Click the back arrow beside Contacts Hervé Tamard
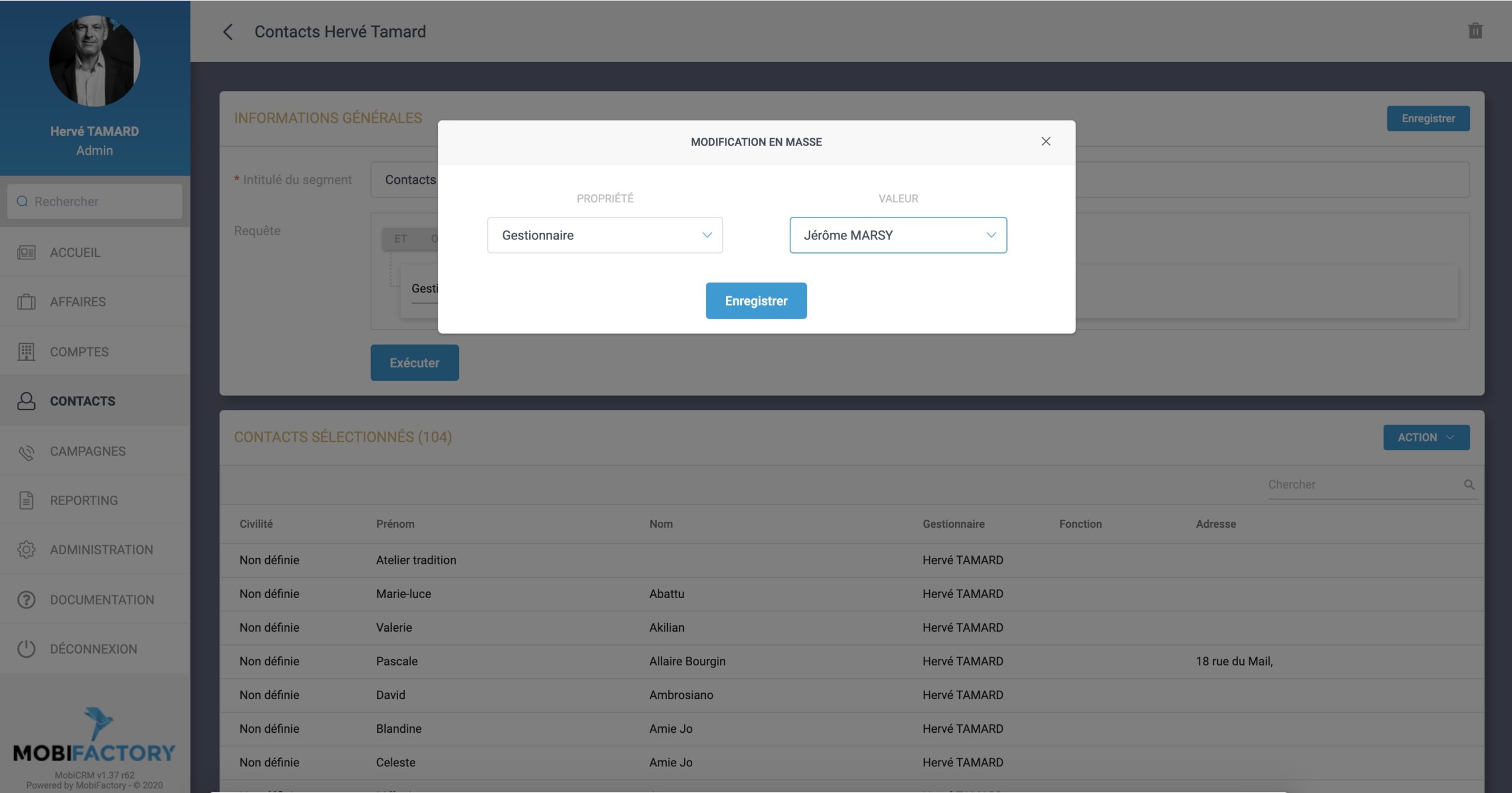Viewport: 1512px width, 793px height. click(228, 32)
